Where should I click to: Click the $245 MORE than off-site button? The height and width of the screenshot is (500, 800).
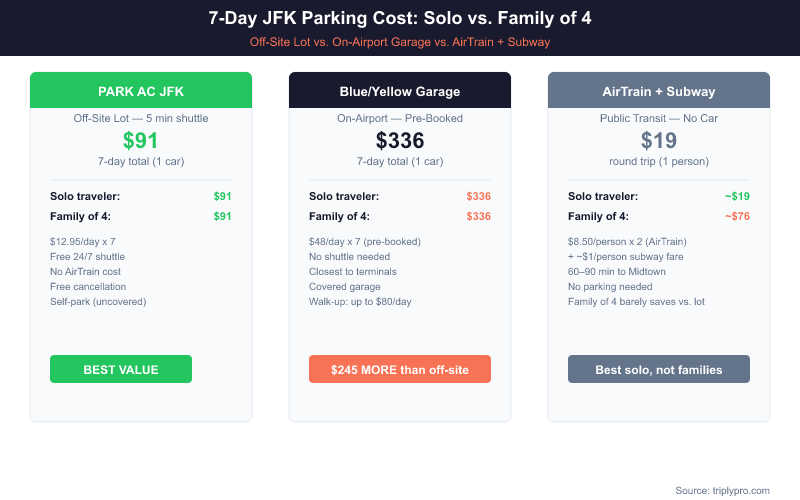[400, 369]
